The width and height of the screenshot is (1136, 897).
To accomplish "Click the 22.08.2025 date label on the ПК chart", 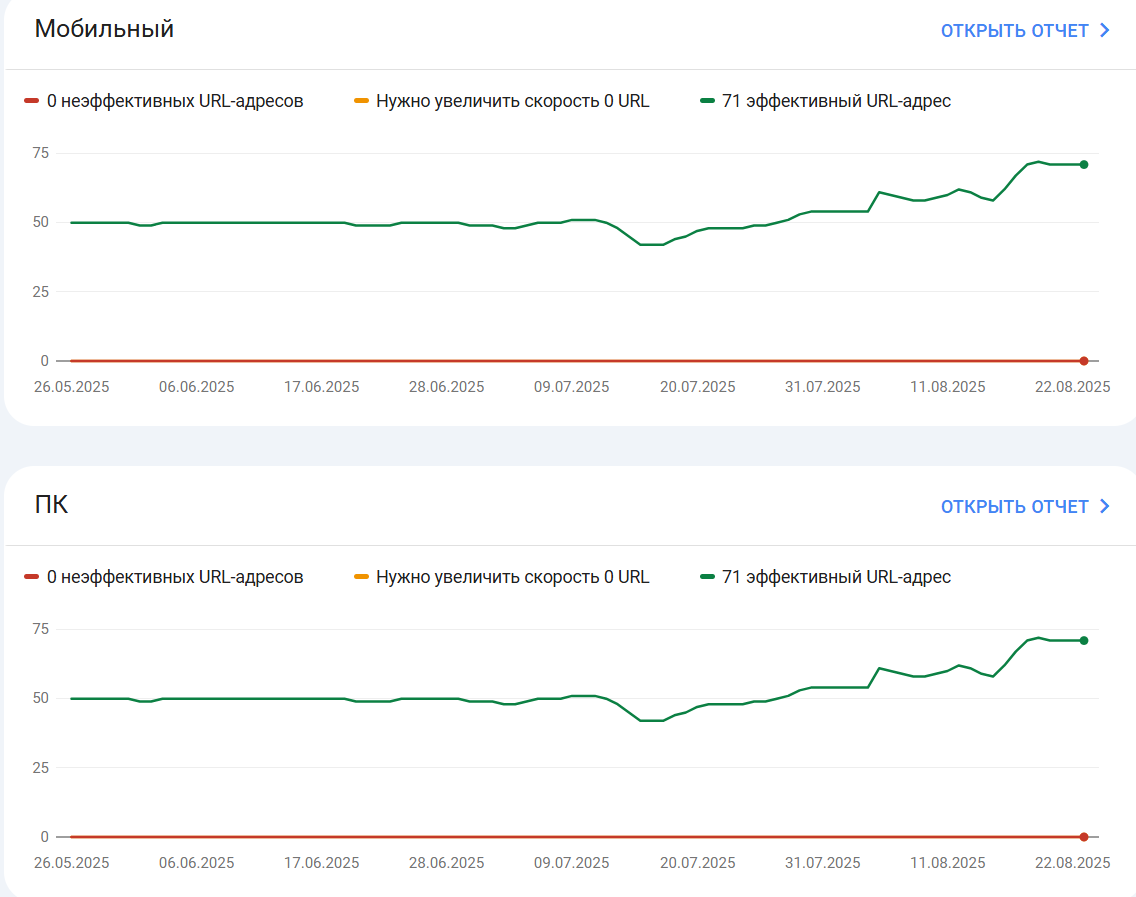I will (x=1073, y=863).
